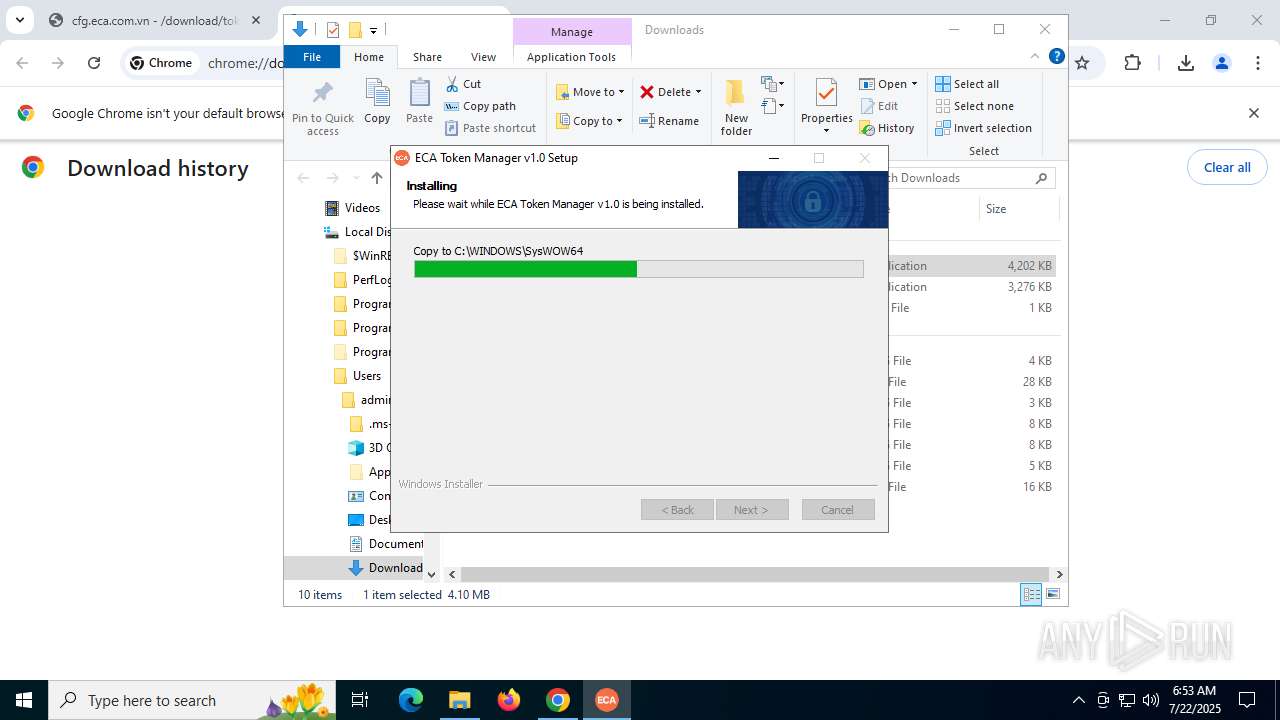Click ECA installer taskbar icon
The height and width of the screenshot is (720, 1280).
tap(607, 700)
